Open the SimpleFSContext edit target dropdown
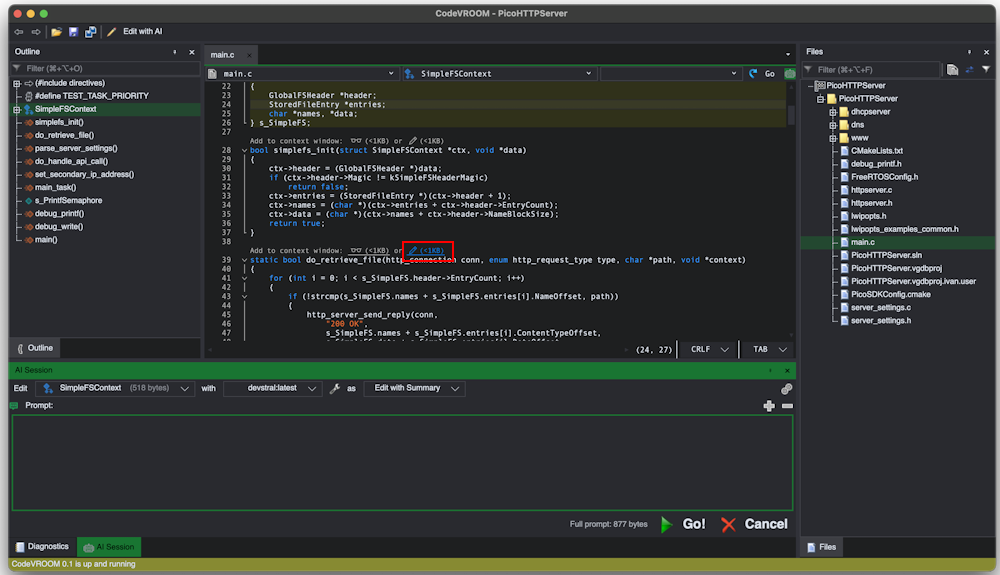The image size is (1000, 575). [115, 388]
